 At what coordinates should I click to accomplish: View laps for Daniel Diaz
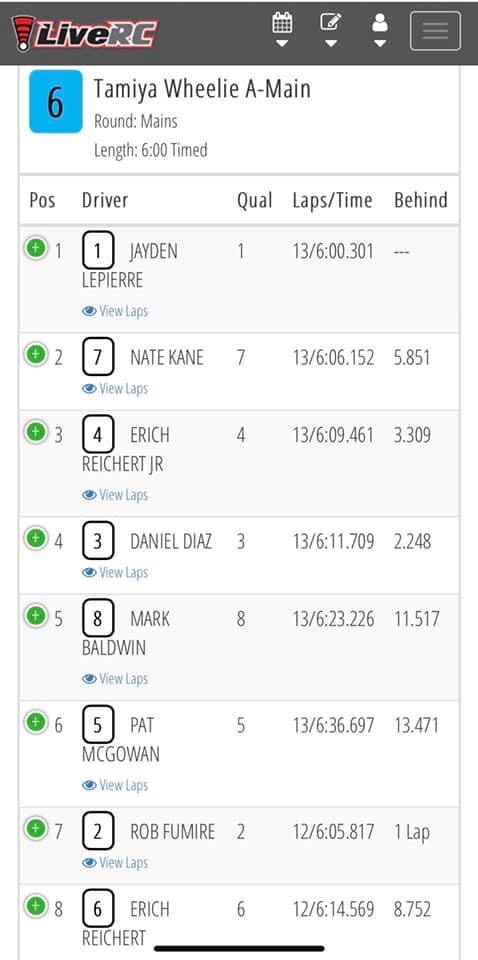click(x=115, y=572)
